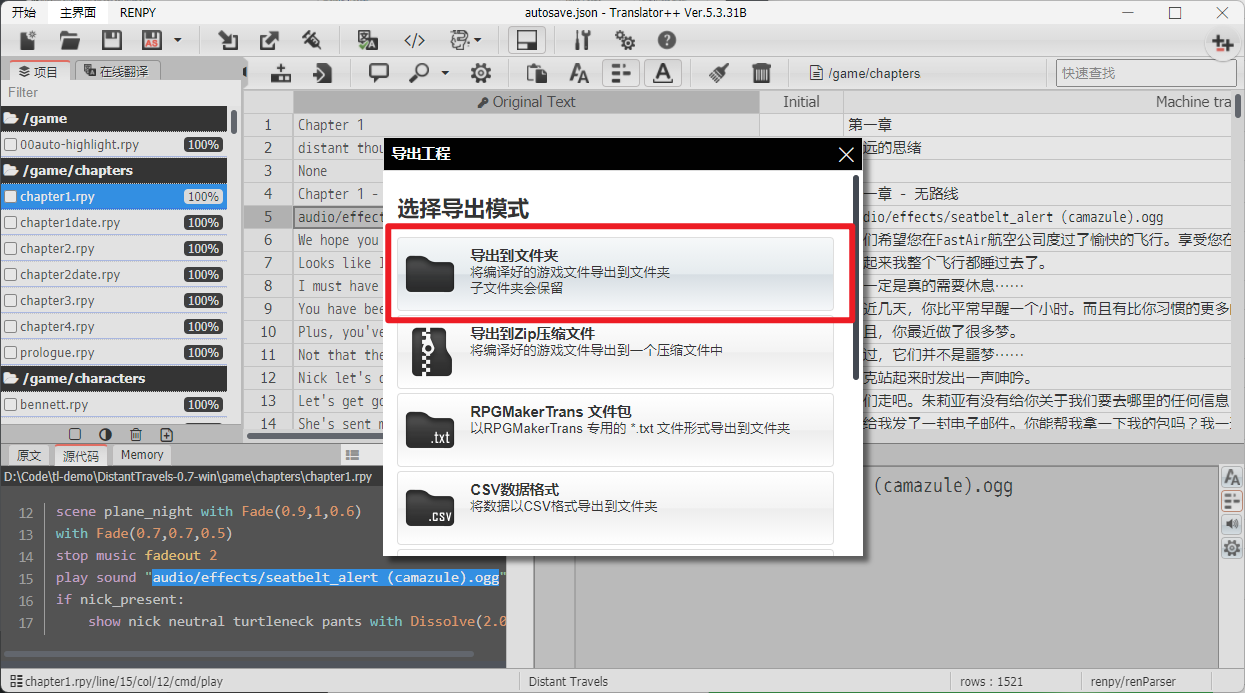The image size is (1245, 693).
Task: Check the bennett.rpy checkbox
Action: coord(11,405)
